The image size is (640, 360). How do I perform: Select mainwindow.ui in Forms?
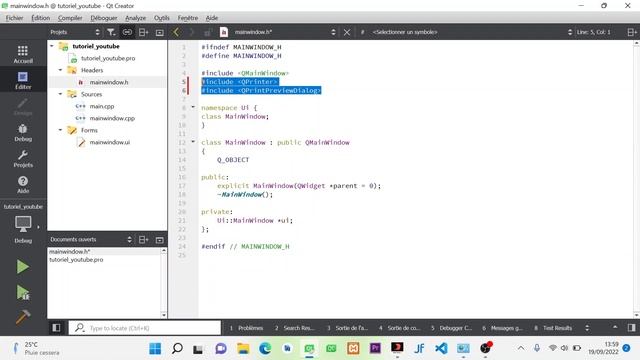[109, 142]
